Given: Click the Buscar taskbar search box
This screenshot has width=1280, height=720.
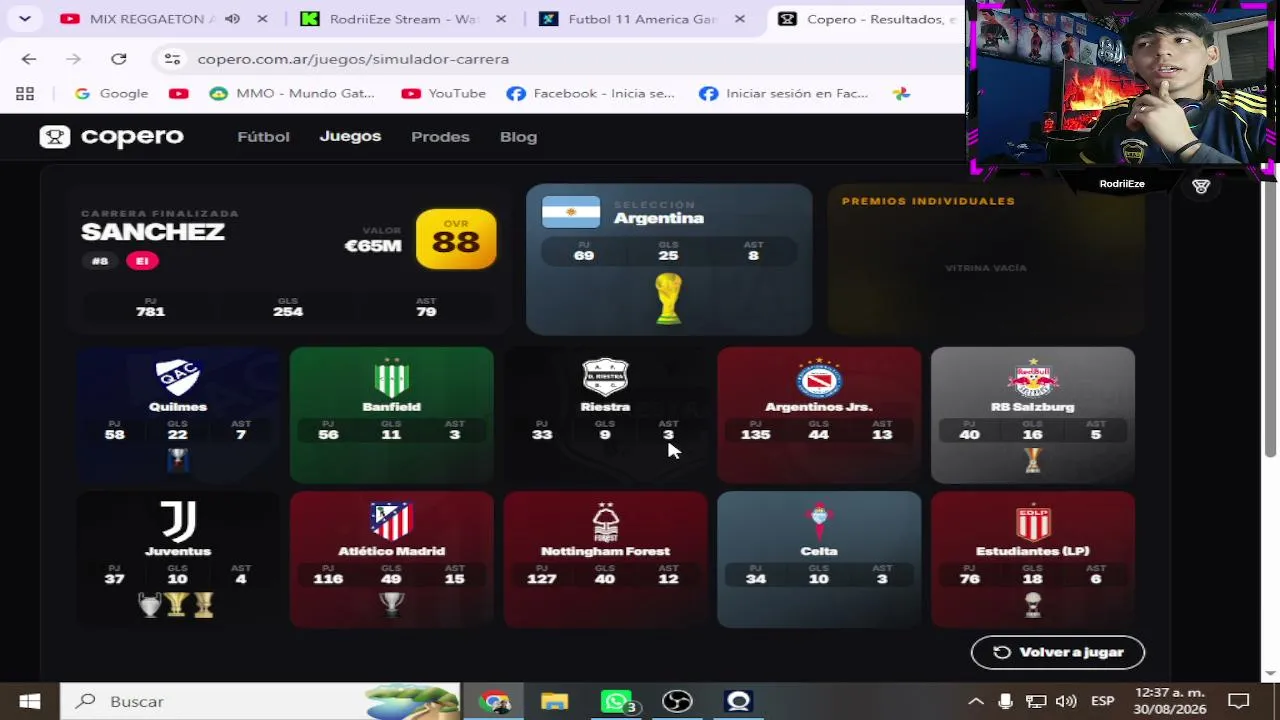Looking at the screenshot, I should (x=260, y=701).
